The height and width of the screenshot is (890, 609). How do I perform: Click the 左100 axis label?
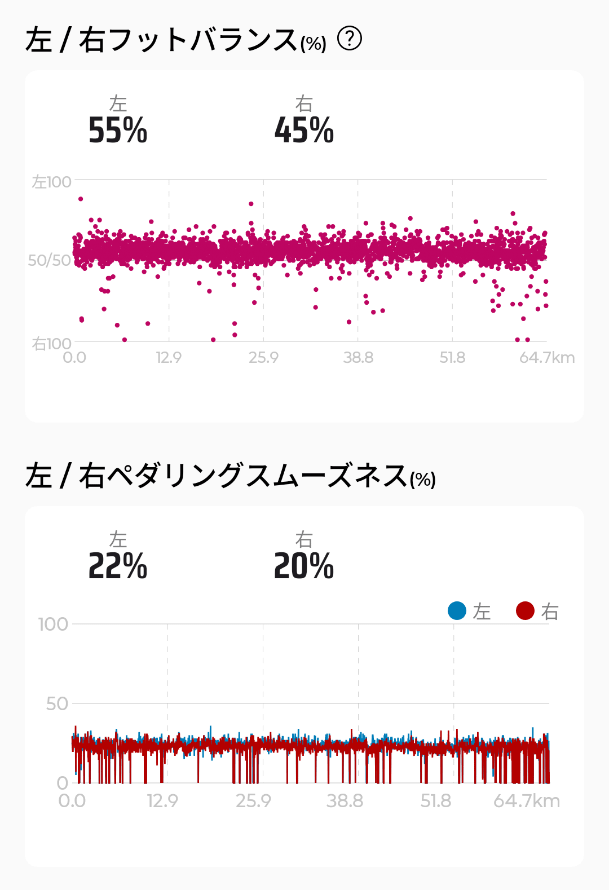[51, 182]
